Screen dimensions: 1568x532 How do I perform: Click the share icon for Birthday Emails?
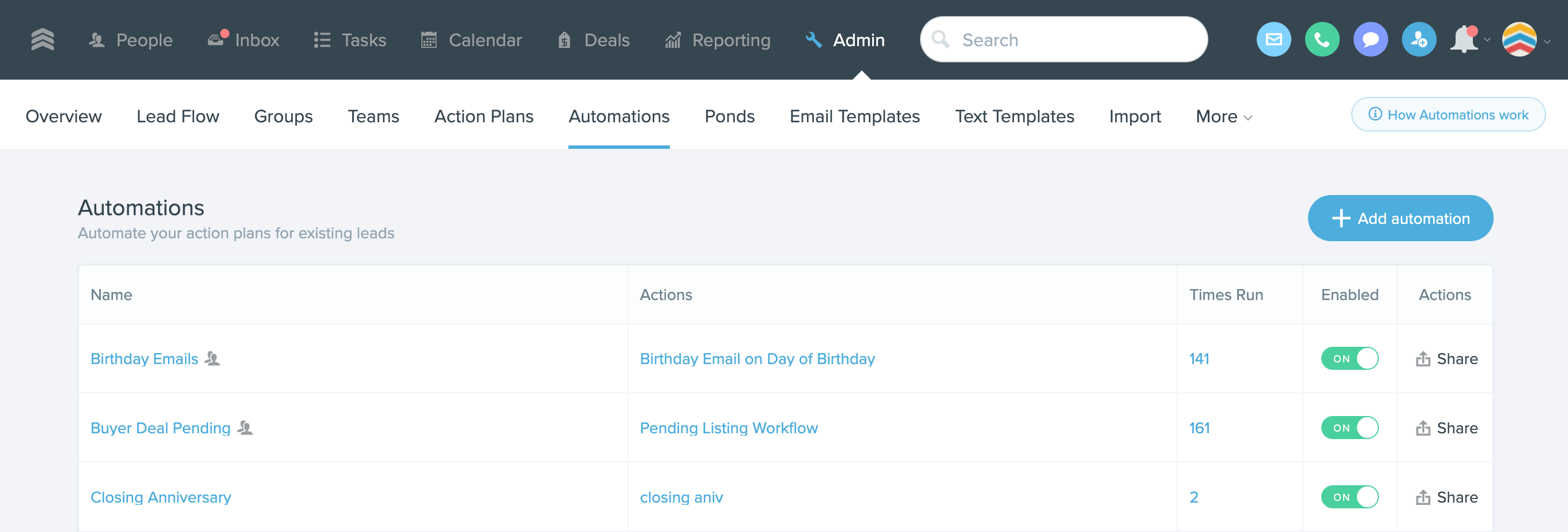pos(1423,359)
